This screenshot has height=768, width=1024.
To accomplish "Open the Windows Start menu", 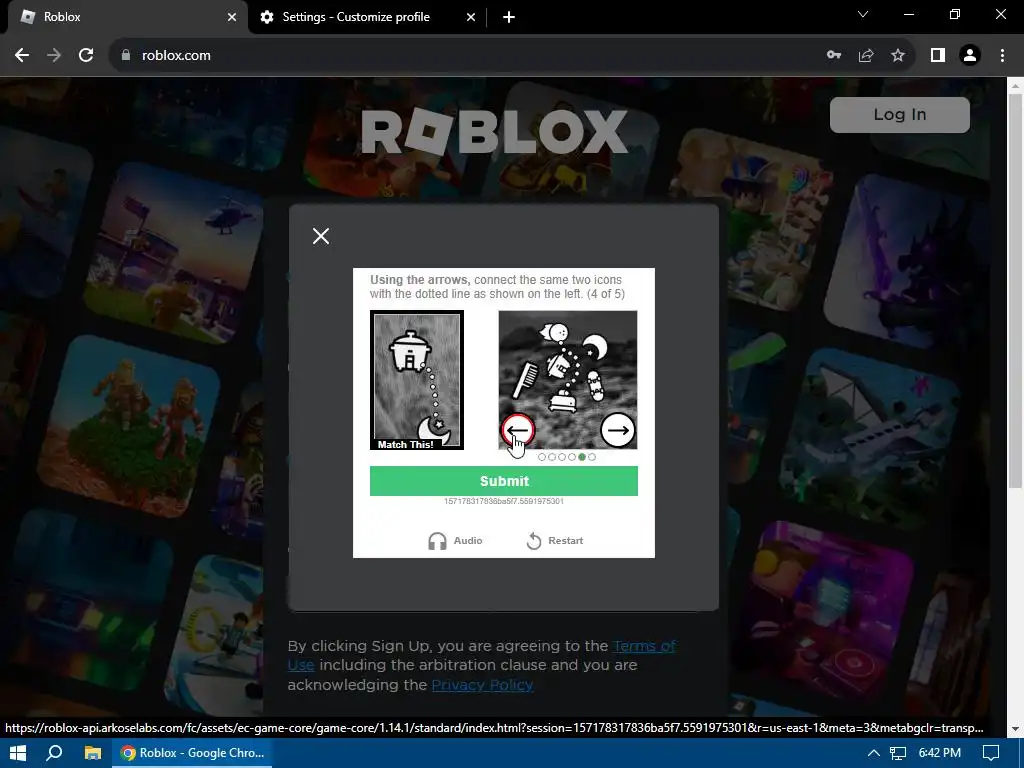I will tap(18, 753).
